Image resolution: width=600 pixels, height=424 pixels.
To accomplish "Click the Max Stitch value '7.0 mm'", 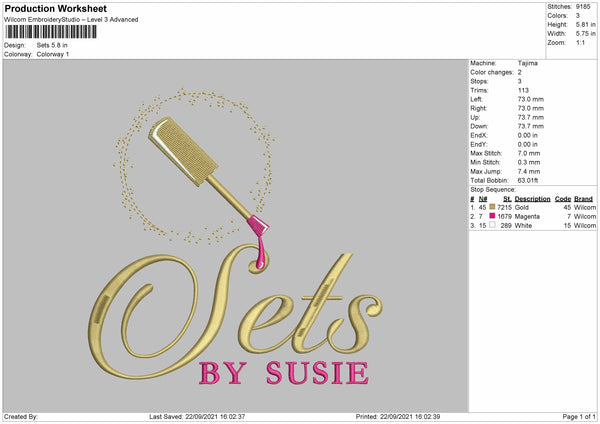I will click(529, 153).
